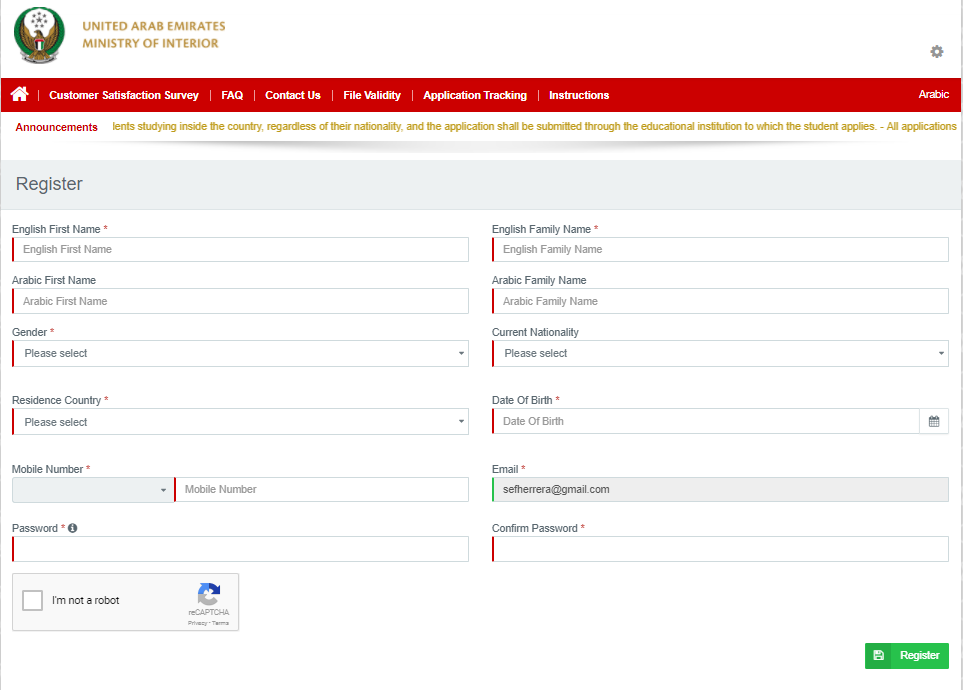The height and width of the screenshot is (690, 963).
Task: Click the UAE Ministry of Interior emblem logo
Action: coord(39,35)
